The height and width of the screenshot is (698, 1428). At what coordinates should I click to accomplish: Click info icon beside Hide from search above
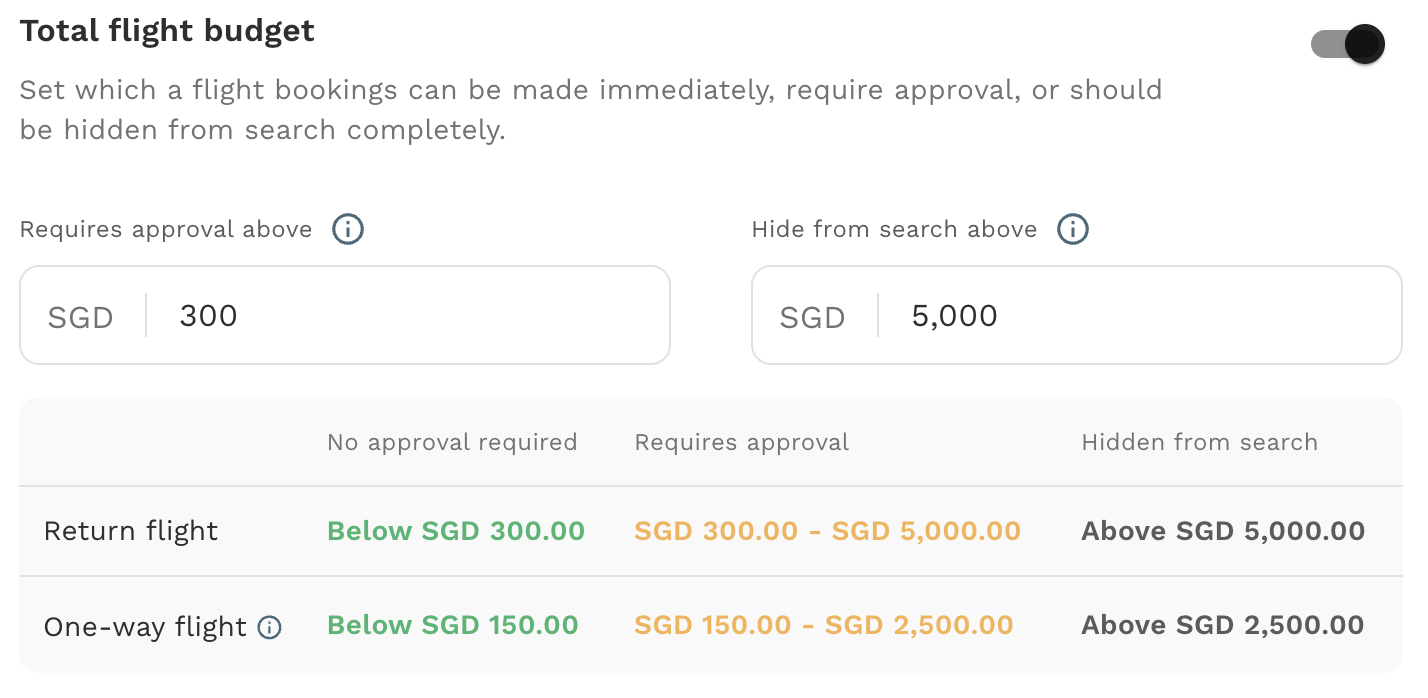point(1073,230)
